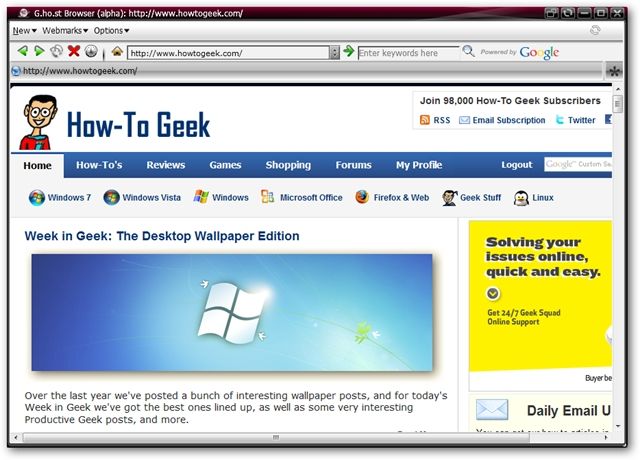This screenshot has height=460, width=640.
Task: Open Week in Geek article headline
Action: tap(162, 236)
